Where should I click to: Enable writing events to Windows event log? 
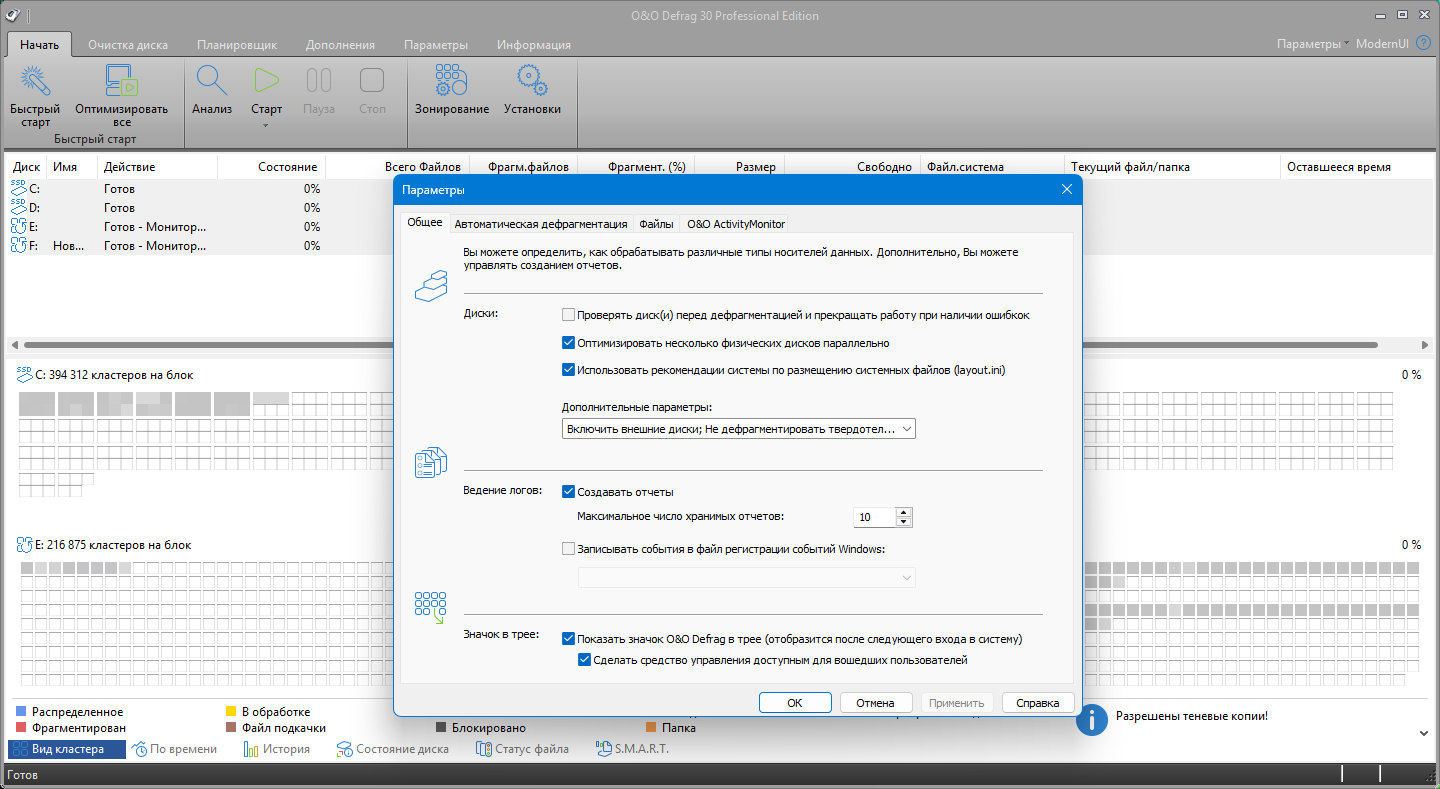click(569, 549)
